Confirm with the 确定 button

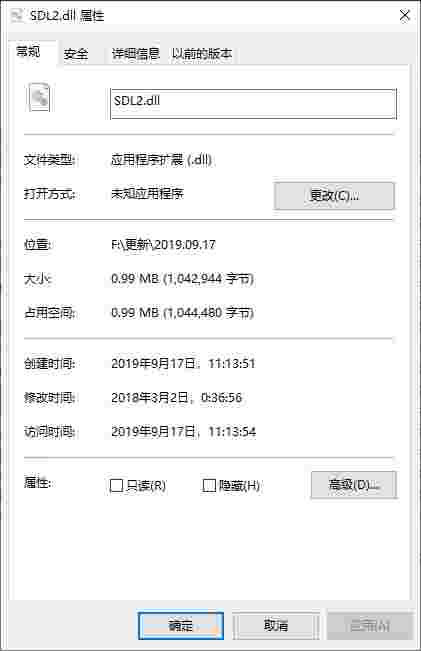[x=181, y=625]
